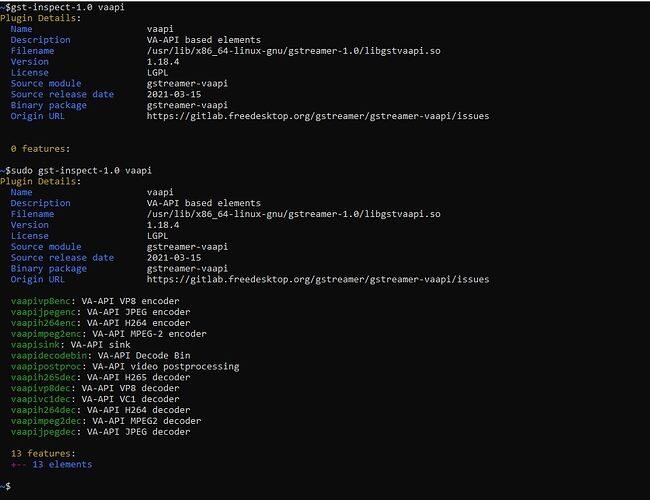Click the vaapivp8enc element name
Screen dimensions: 650x500
pos(41,301)
